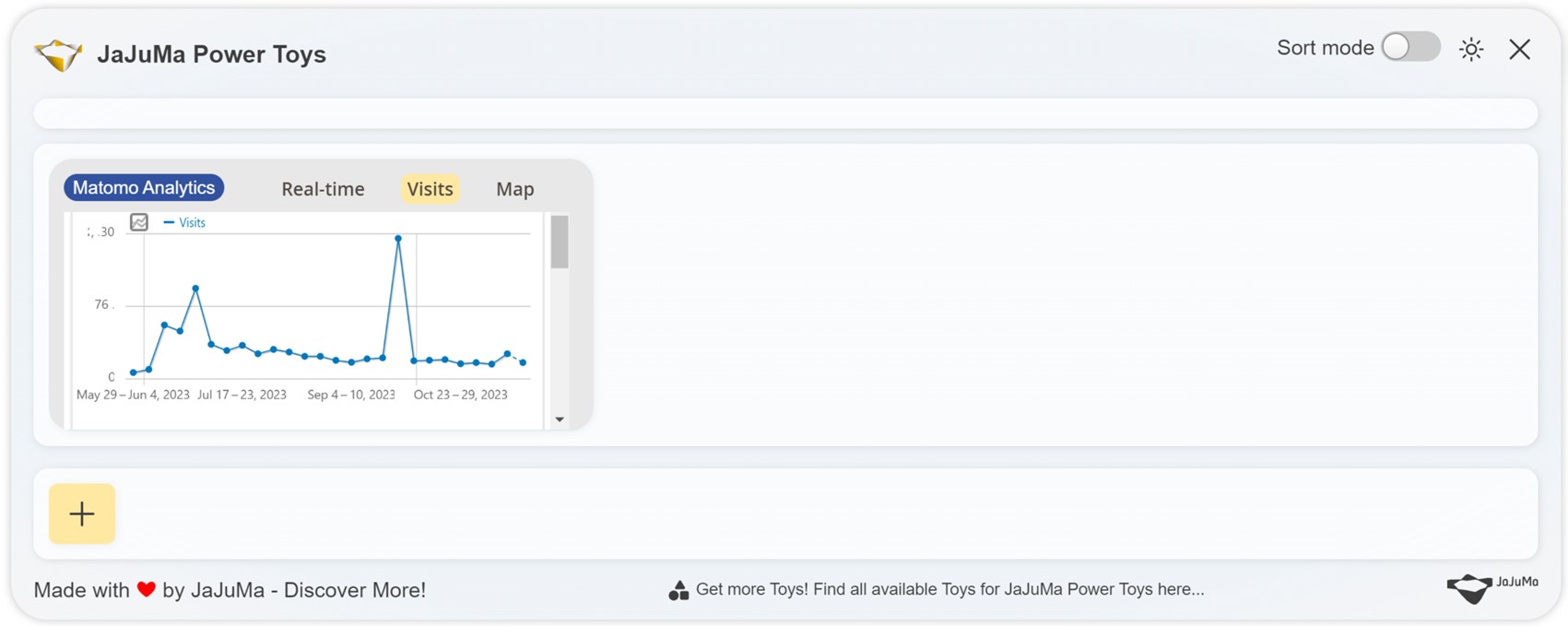Click the Sep 4–10, 2023 axis label
1568x626 pixels.
tap(351, 395)
